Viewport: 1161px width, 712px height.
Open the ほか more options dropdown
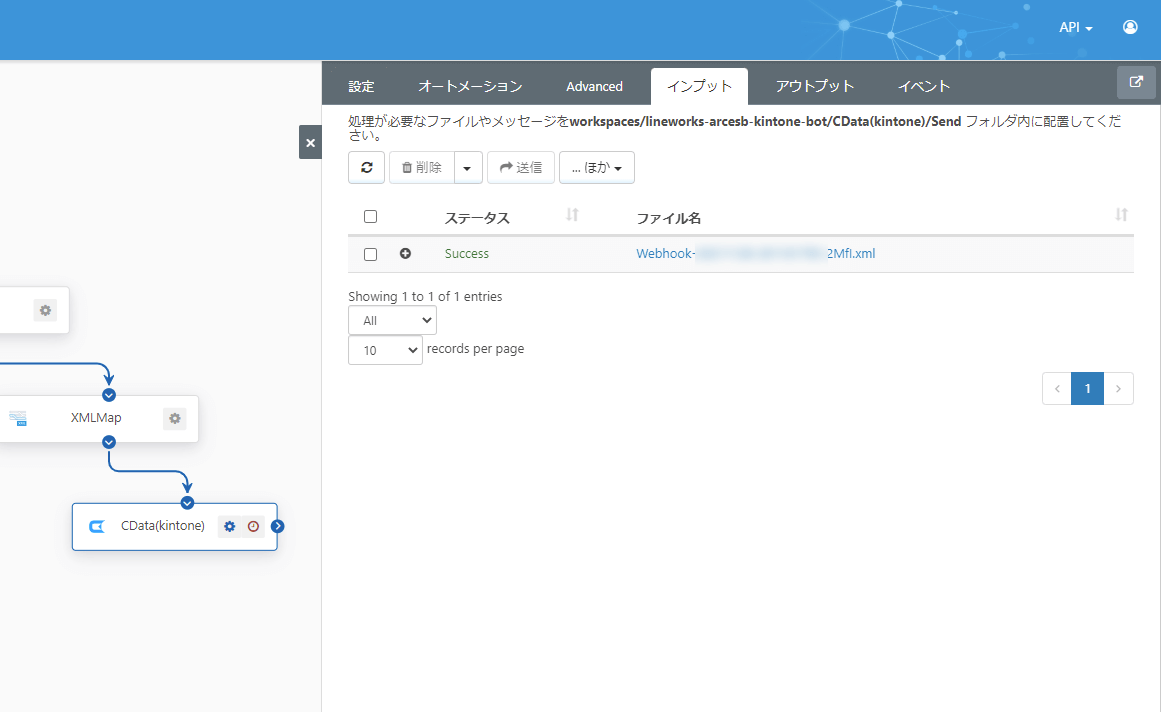click(x=597, y=167)
